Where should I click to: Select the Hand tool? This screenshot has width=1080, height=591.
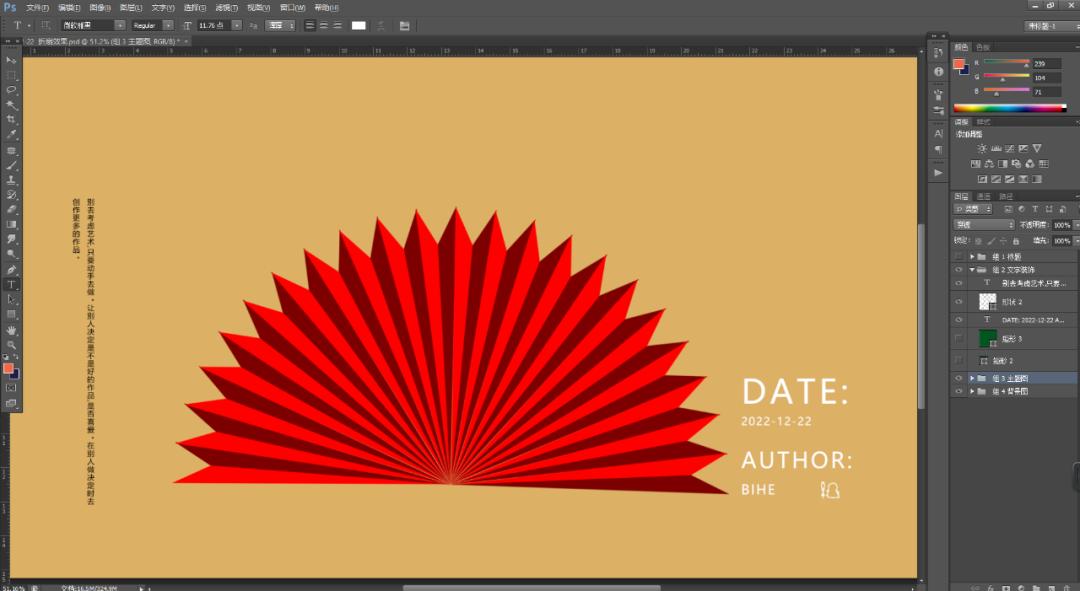click(12, 329)
